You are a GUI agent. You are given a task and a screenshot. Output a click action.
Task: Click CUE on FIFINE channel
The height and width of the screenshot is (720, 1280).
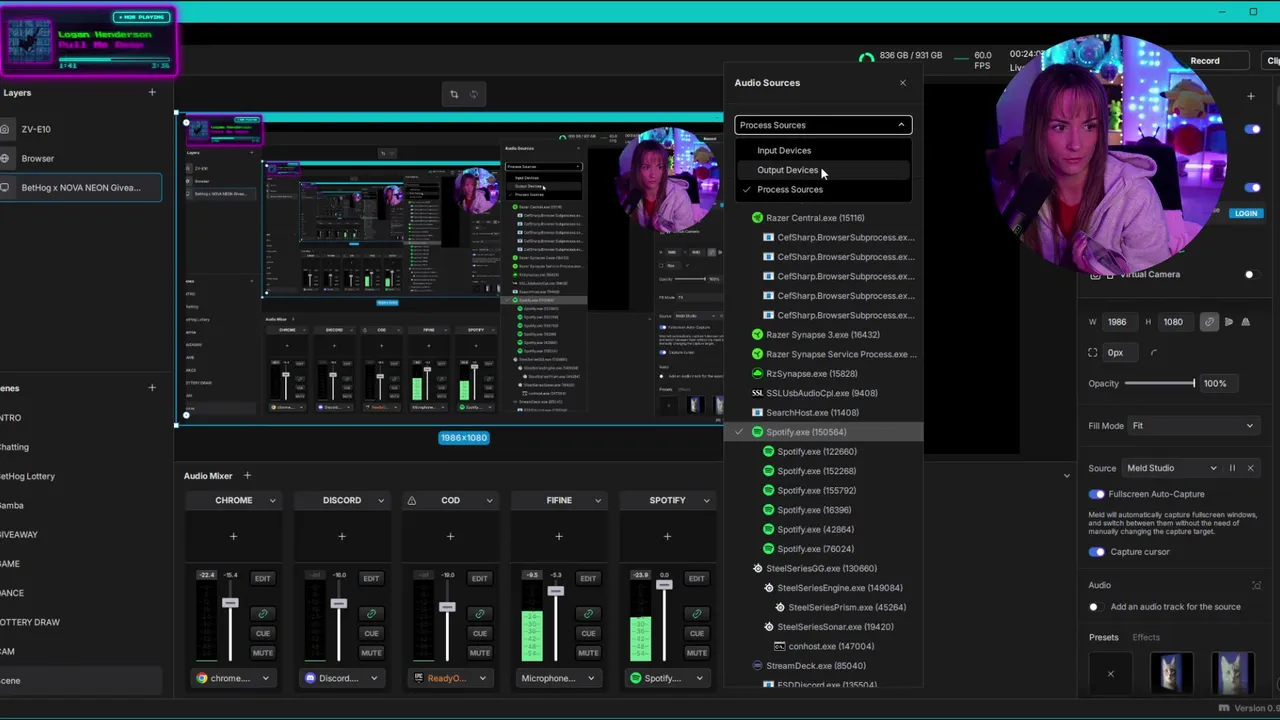pyautogui.click(x=588, y=633)
